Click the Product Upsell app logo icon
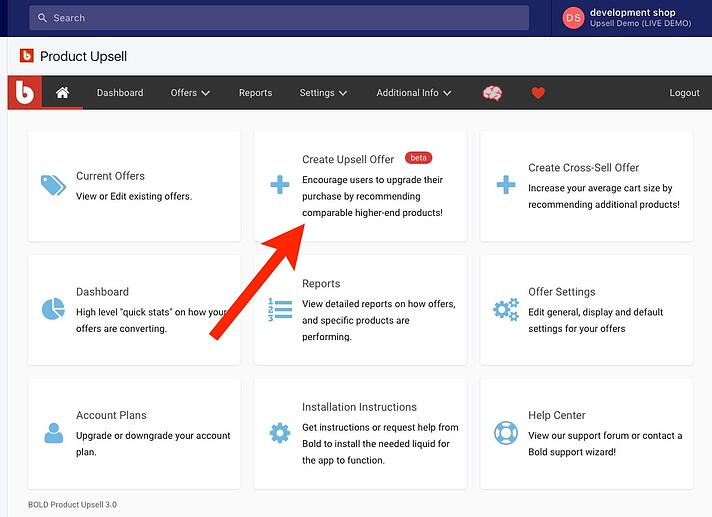The image size is (712, 517). (x=27, y=56)
